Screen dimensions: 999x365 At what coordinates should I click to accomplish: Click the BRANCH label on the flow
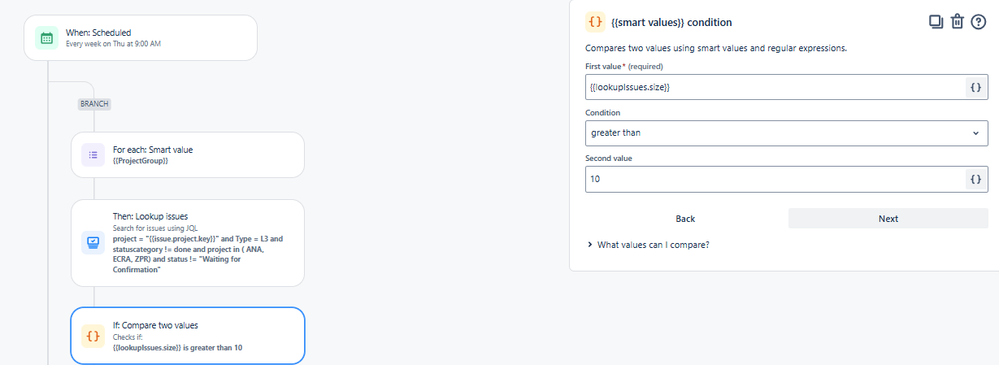[x=94, y=104]
